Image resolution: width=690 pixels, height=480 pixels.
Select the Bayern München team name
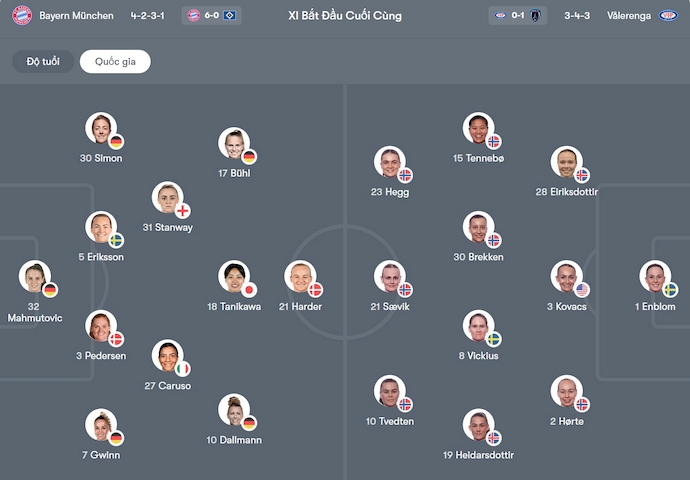click(76, 16)
